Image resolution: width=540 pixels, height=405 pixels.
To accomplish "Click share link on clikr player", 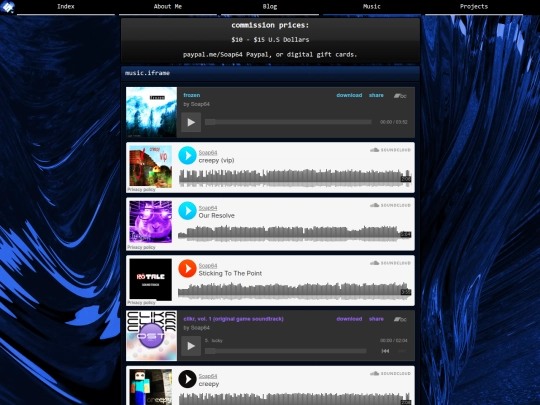I will coord(376,319).
